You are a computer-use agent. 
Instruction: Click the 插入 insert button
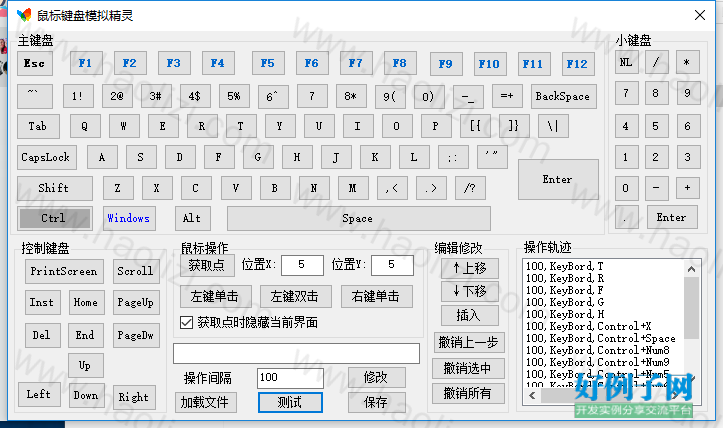tap(470, 315)
